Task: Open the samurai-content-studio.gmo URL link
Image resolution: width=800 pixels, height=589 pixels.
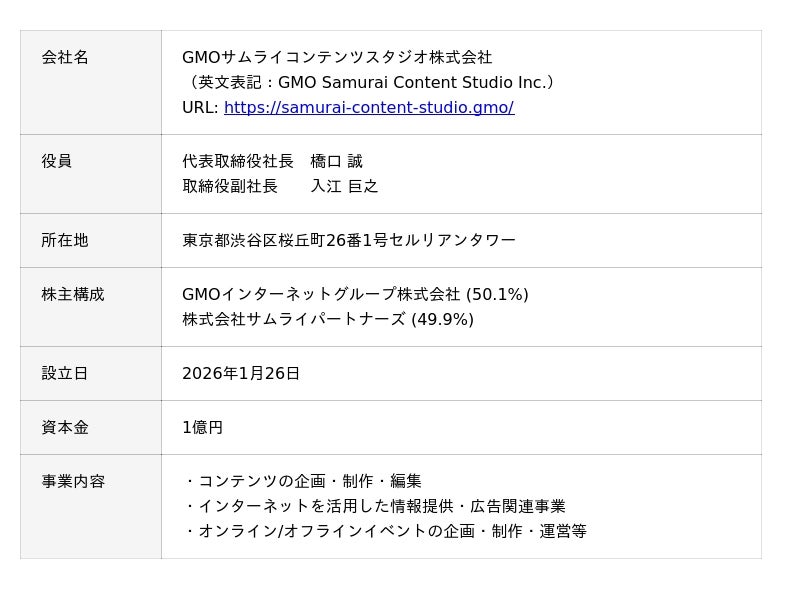Action: click(368, 108)
